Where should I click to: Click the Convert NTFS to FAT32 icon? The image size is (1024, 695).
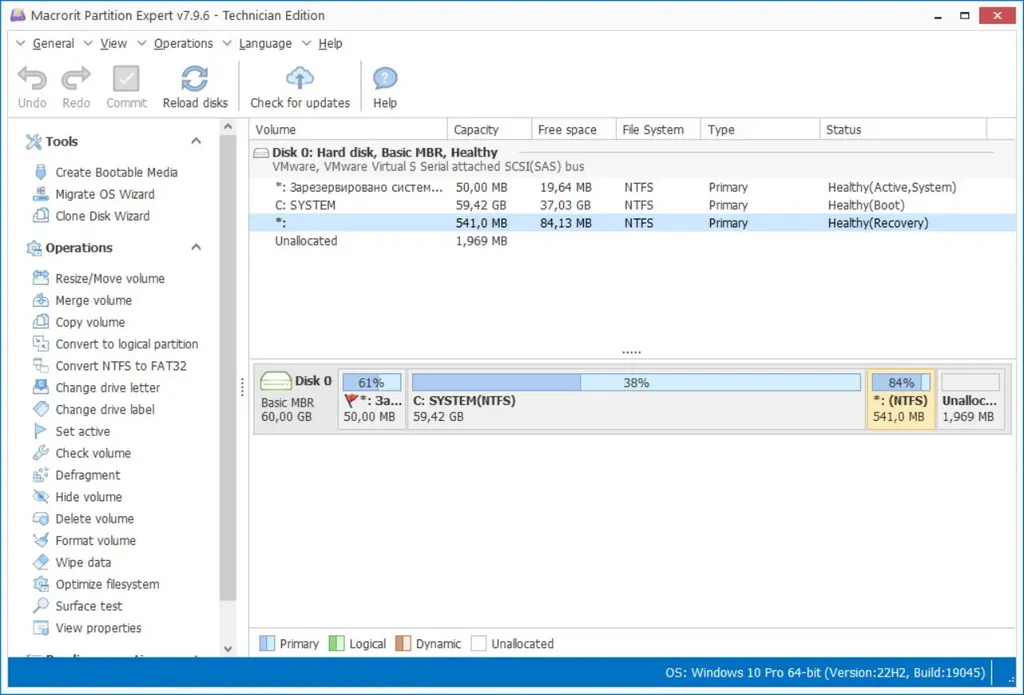point(40,366)
